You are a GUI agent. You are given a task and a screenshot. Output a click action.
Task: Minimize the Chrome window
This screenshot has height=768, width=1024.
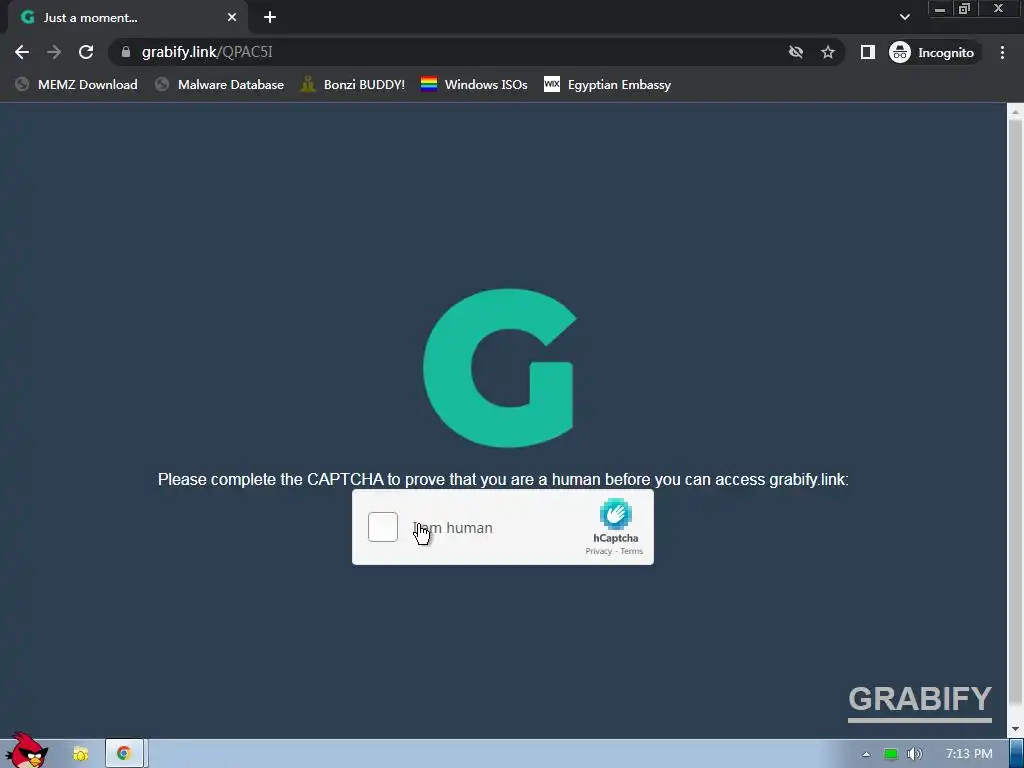(x=940, y=9)
